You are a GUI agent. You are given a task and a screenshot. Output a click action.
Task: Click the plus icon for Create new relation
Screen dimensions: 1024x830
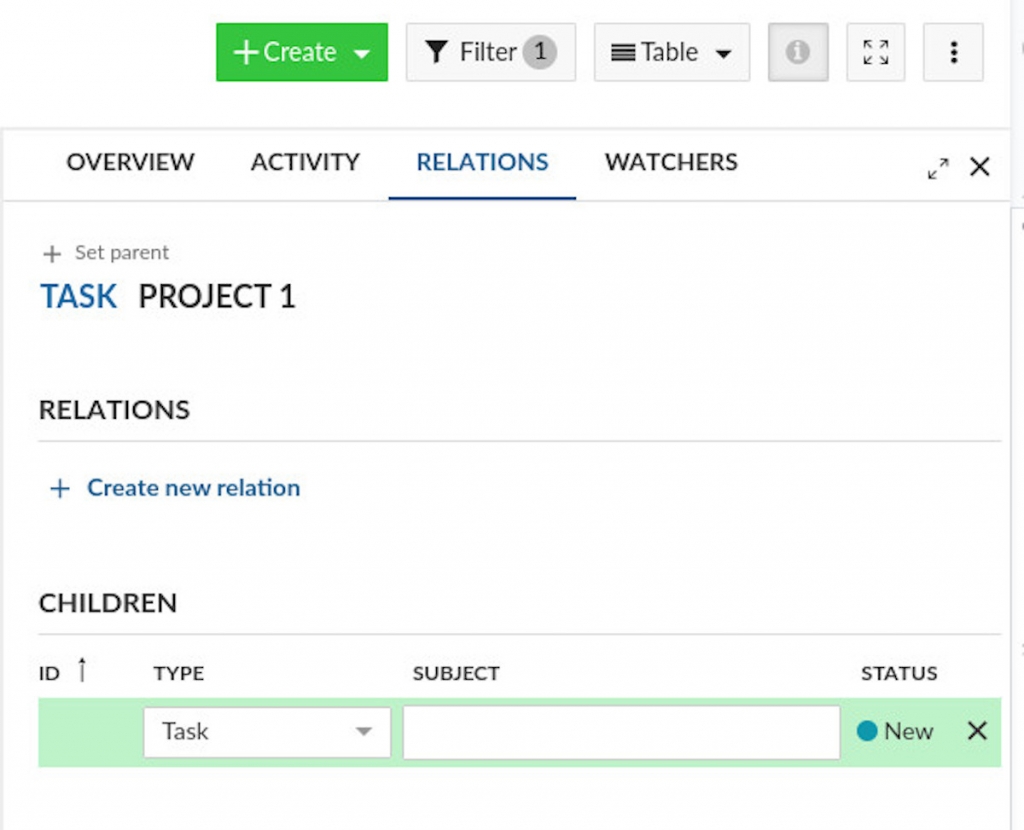59,488
